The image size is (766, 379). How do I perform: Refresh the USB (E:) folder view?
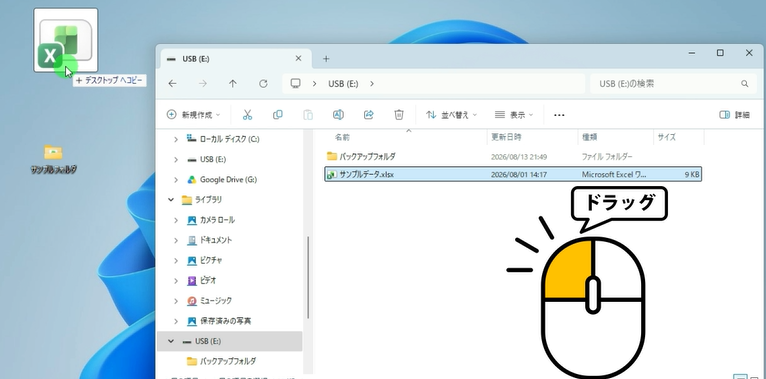[263, 84]
